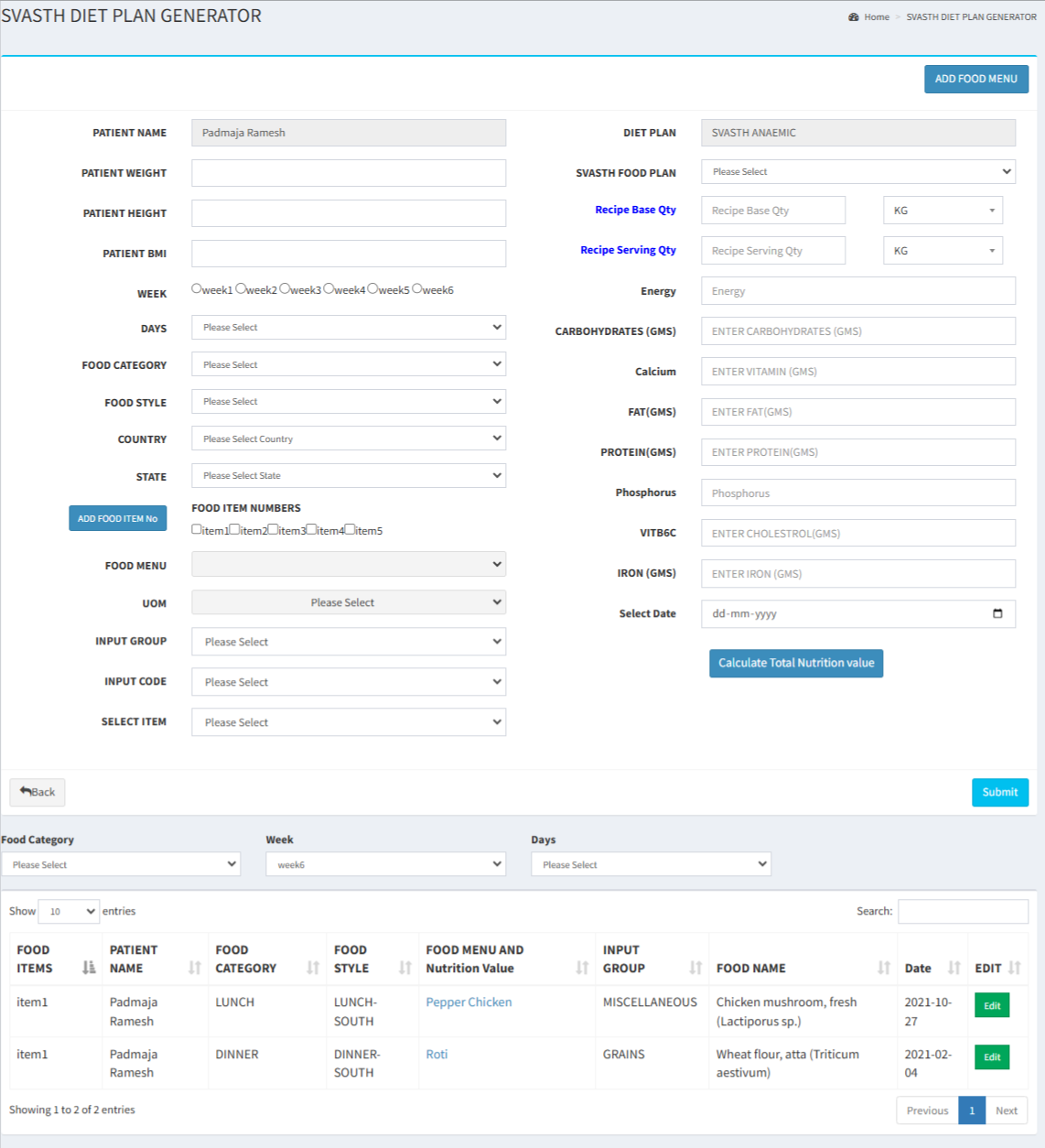This screenshot has height=1148, width=1045.
Task: Click the Phosphorus input field
Action: point(858,493)
